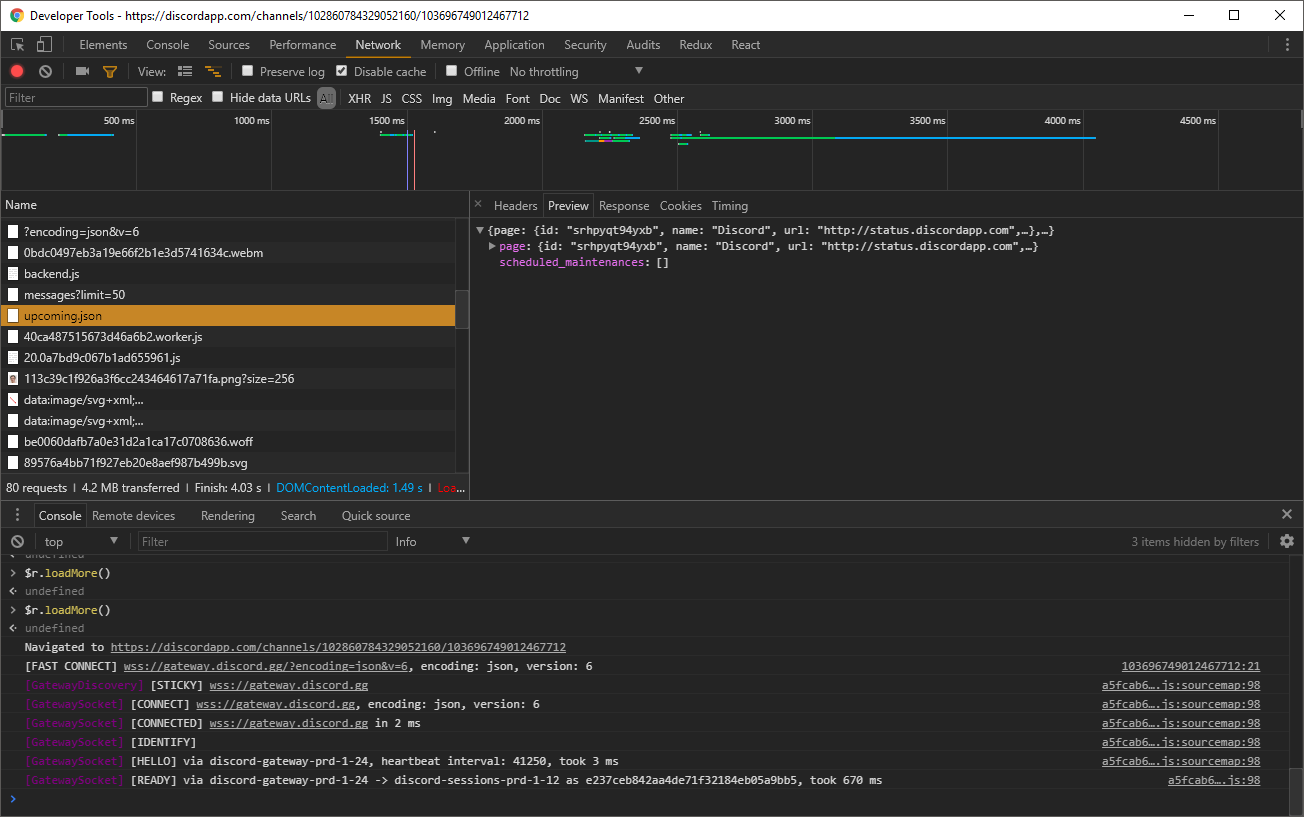
Task: Click the image icon of 113c39c1f926 png request
Action: pyautogui.click(x=13, y=379)
